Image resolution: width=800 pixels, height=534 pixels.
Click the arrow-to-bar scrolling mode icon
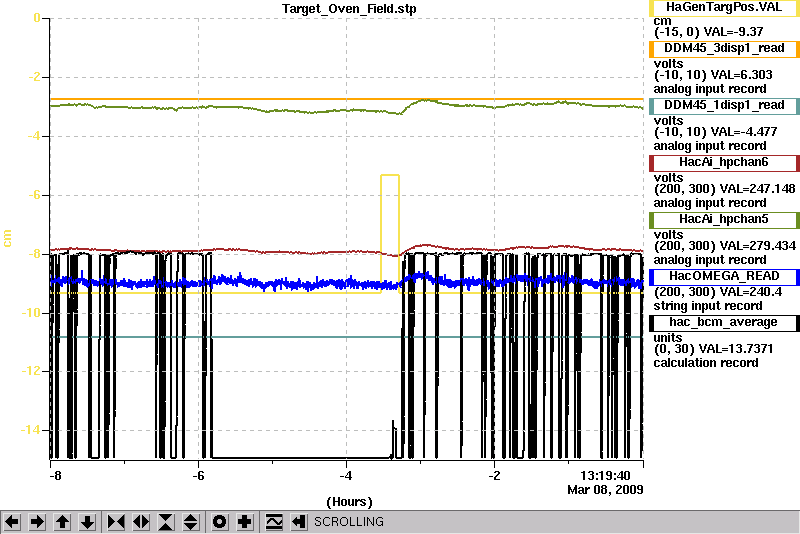pos(299,522)
